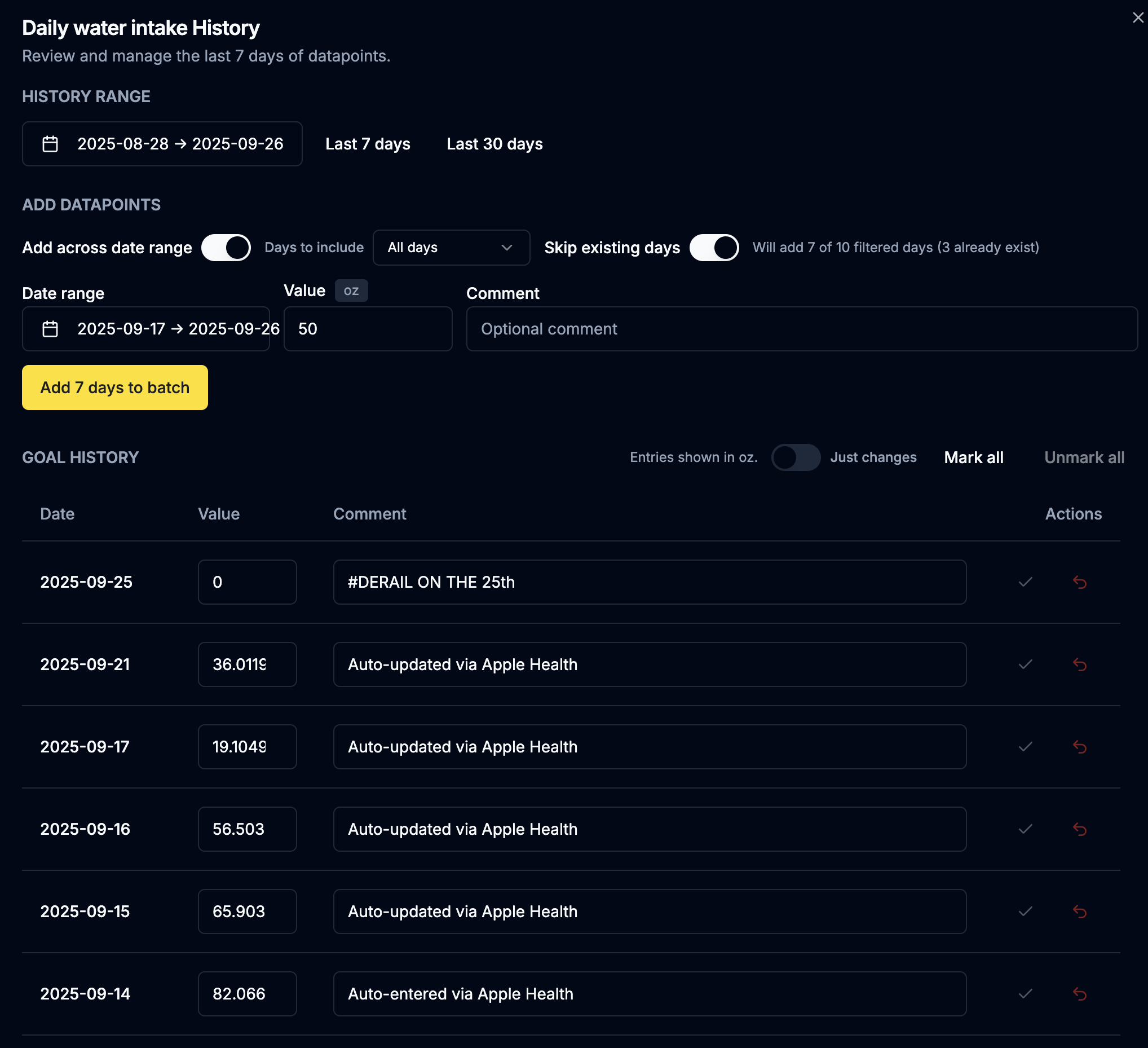Enable the Just changes toggle
The image size is (1148, 1048).
click(795, 457)
